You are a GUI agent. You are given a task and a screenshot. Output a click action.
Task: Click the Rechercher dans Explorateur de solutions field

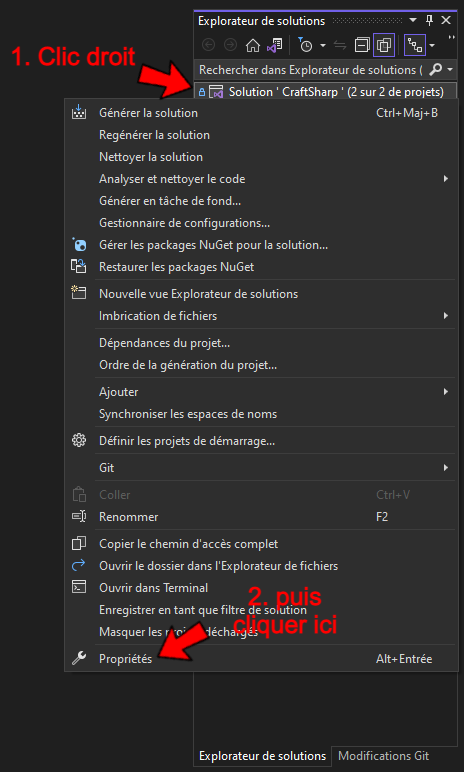tap(310, 70)
